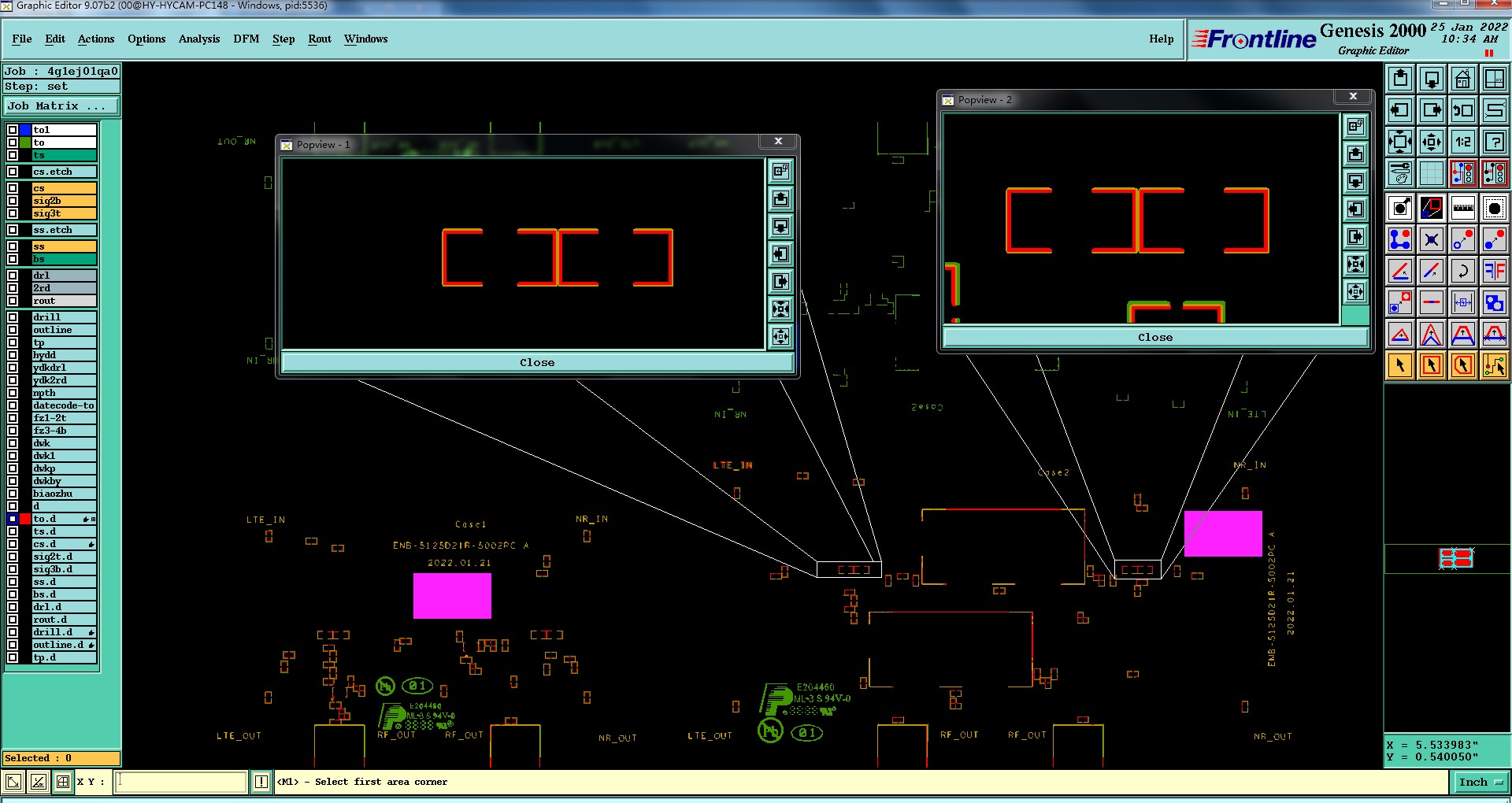
Task: Select the 1:2 zoom scale icon
Action: (1462, 142)
